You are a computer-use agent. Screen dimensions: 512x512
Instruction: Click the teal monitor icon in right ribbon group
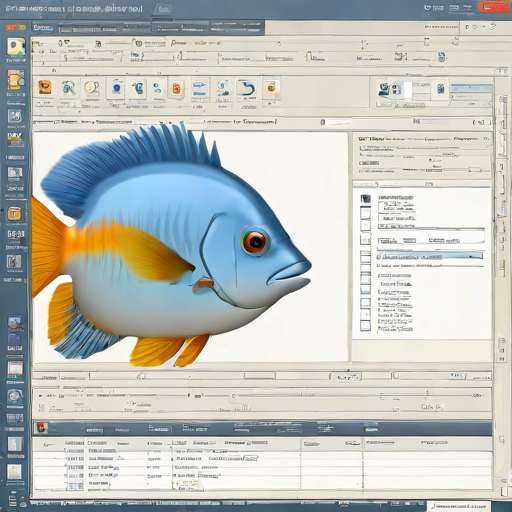click(x=384, y=89)
